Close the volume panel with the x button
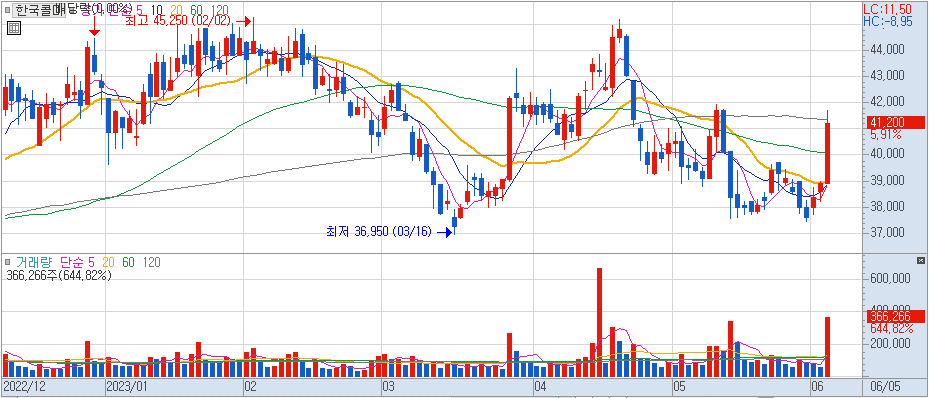Screen dimensions: 929x398 920,261
